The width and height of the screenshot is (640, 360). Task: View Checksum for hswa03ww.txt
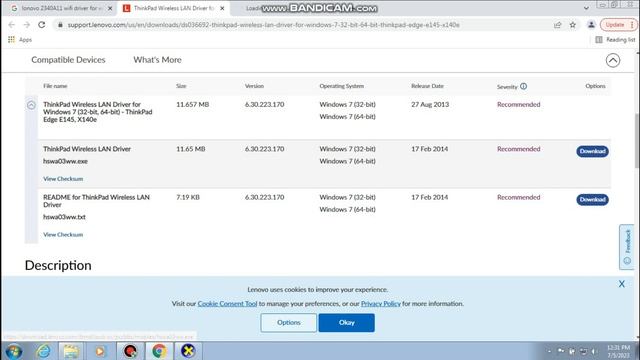(x=63, y=235)
